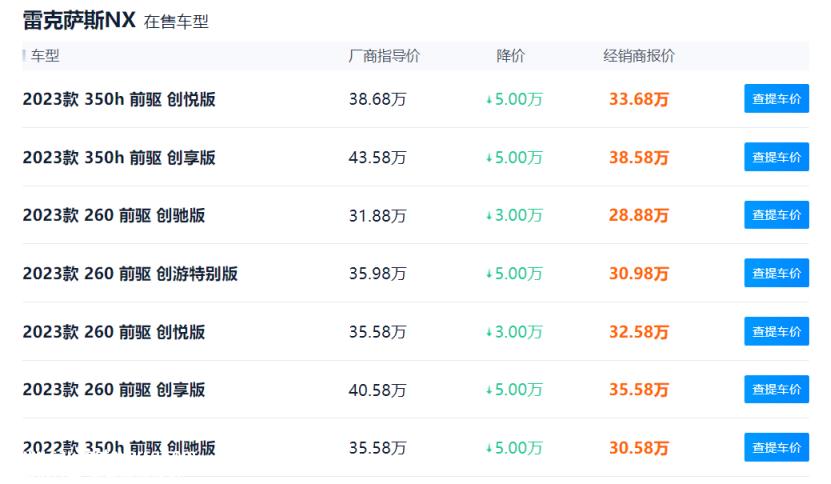Open the 2023款 260 前驱 创游特别版 model link
Screen dimensions: 831x484
tap(130, 274)
